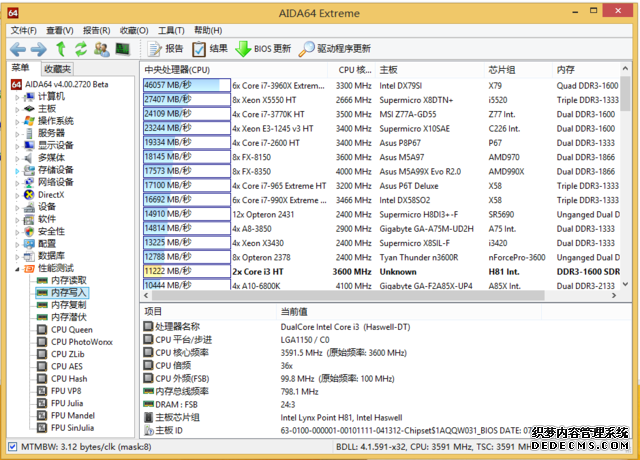Screen dimensions: 640x460
Task: Open the 内存复制 benchmark
Action: tap(62, 305)
